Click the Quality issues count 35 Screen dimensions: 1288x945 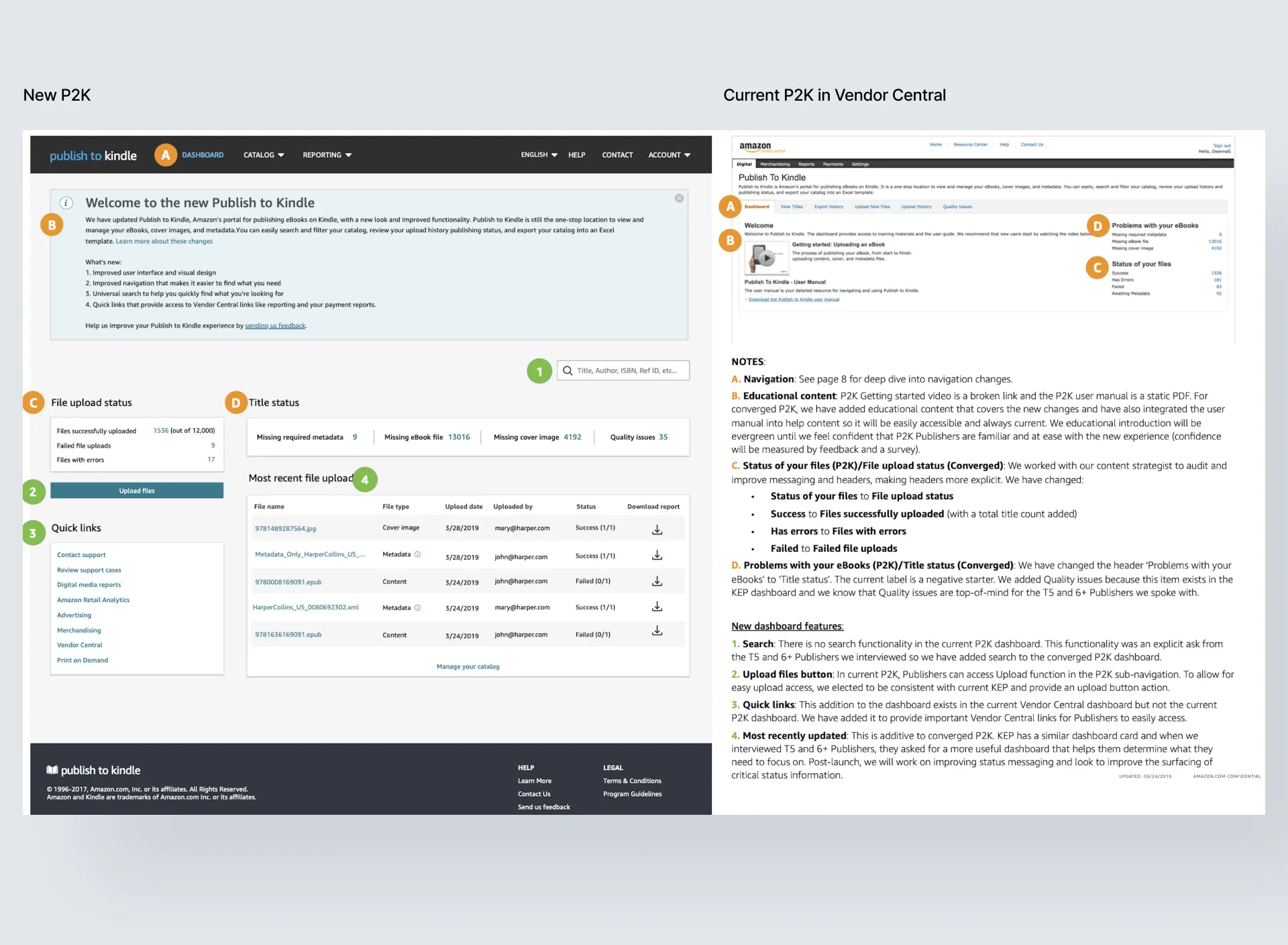(663, 437)
